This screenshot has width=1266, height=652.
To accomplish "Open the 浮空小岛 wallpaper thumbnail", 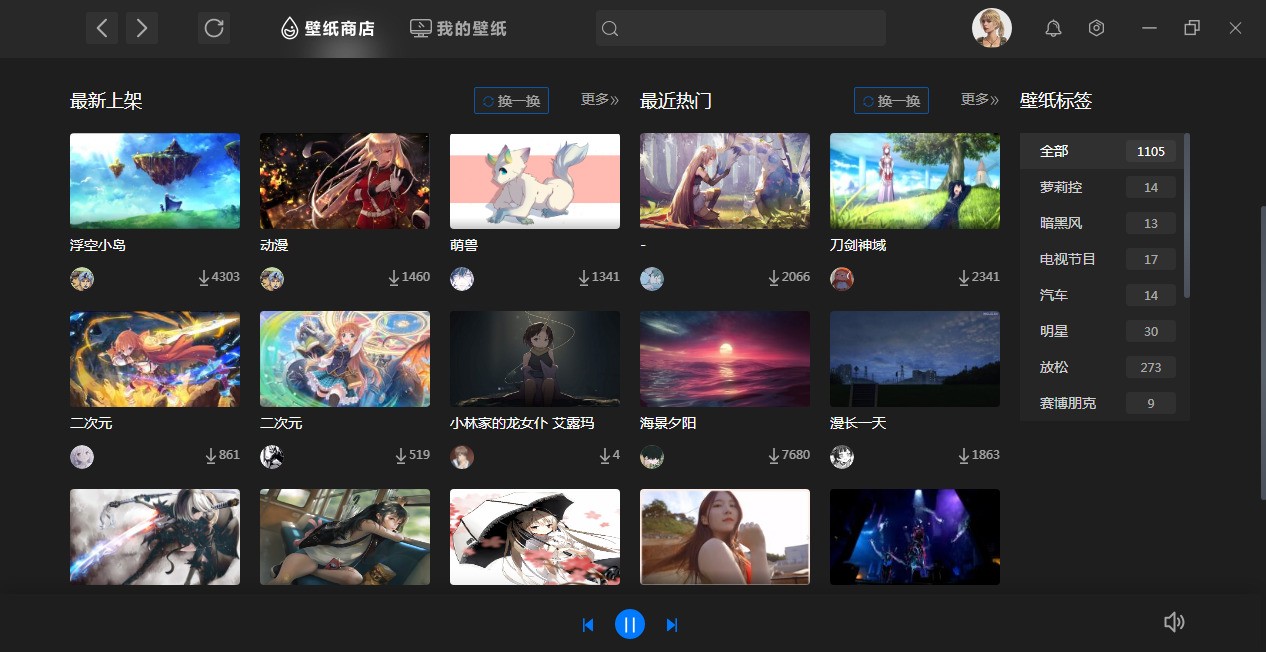I will point(155,181).
